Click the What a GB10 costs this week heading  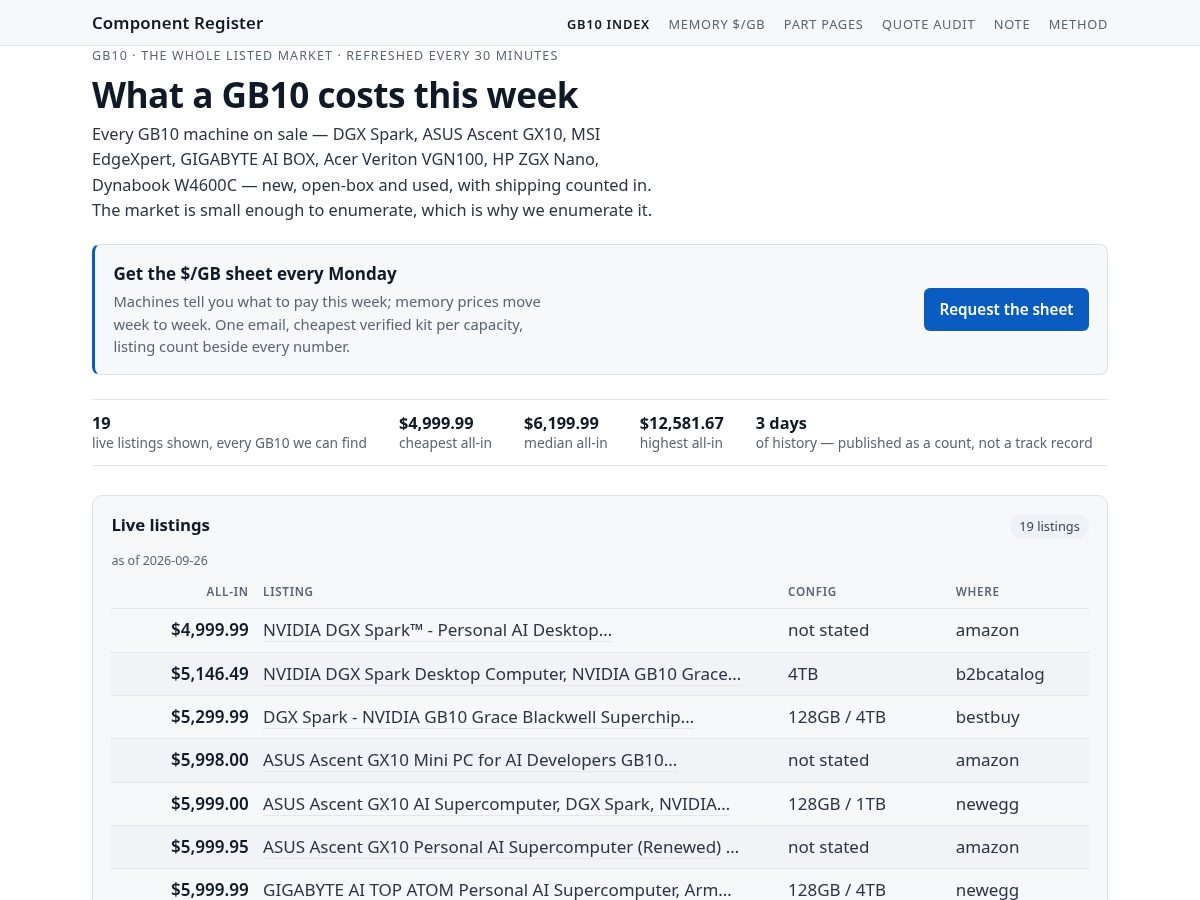[x=335, y=95]
